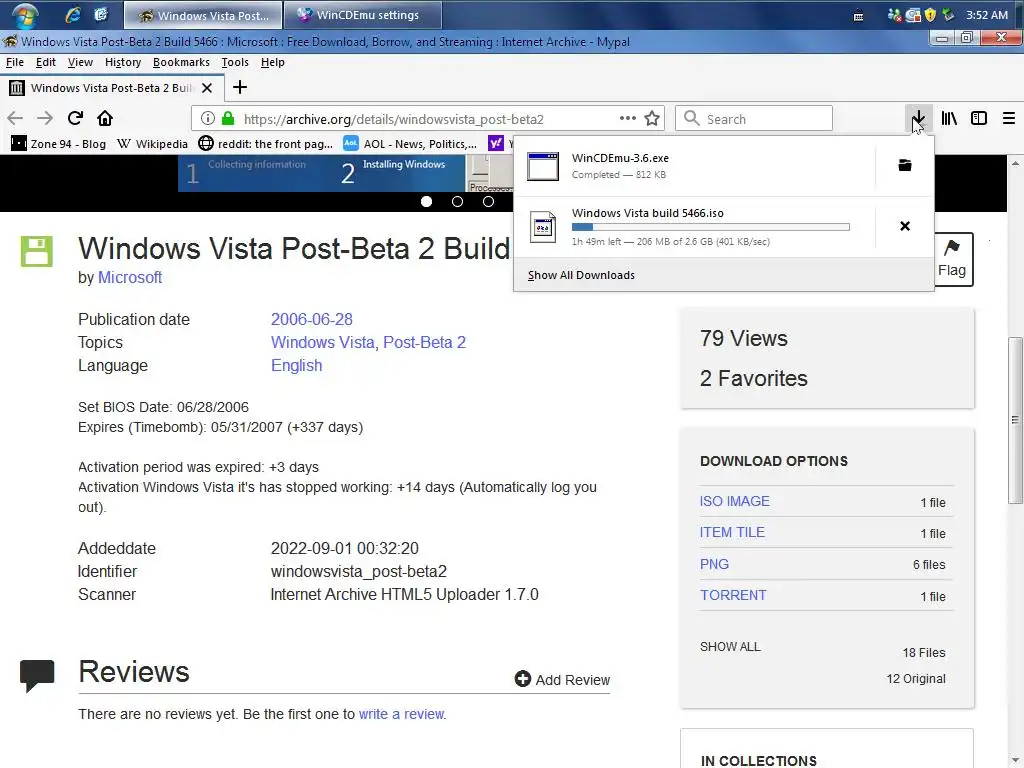The image size is (1024, 768).
Task: Click the archive.org URL address field
Action: (x=426, y=119)
